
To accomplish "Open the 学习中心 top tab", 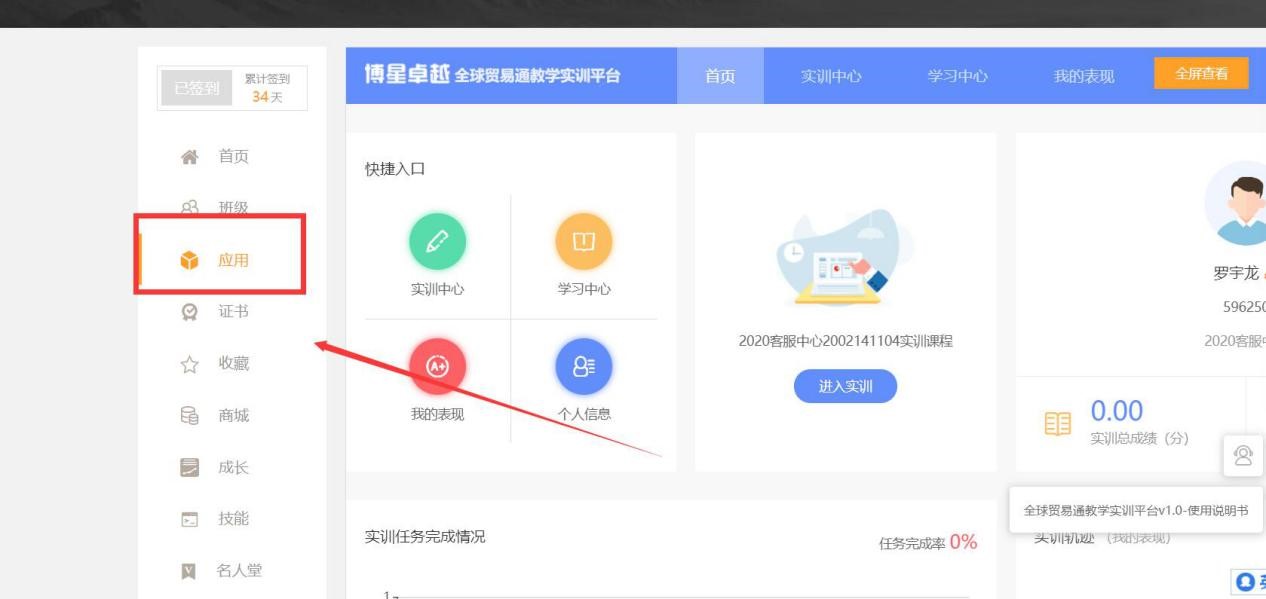I will (x=957, y=76).
